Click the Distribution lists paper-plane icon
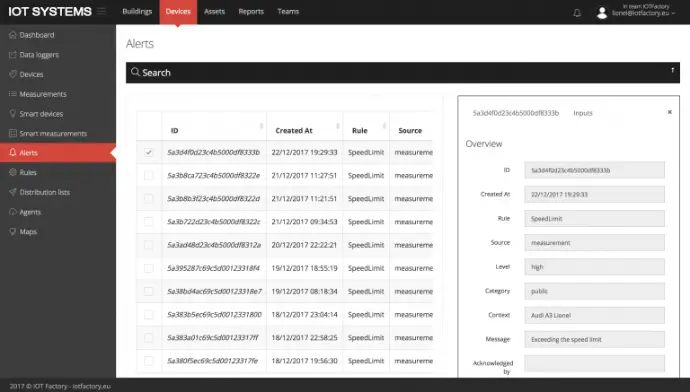Image resolution: width=690 pixels, height=392 pixels. (12, 192)
